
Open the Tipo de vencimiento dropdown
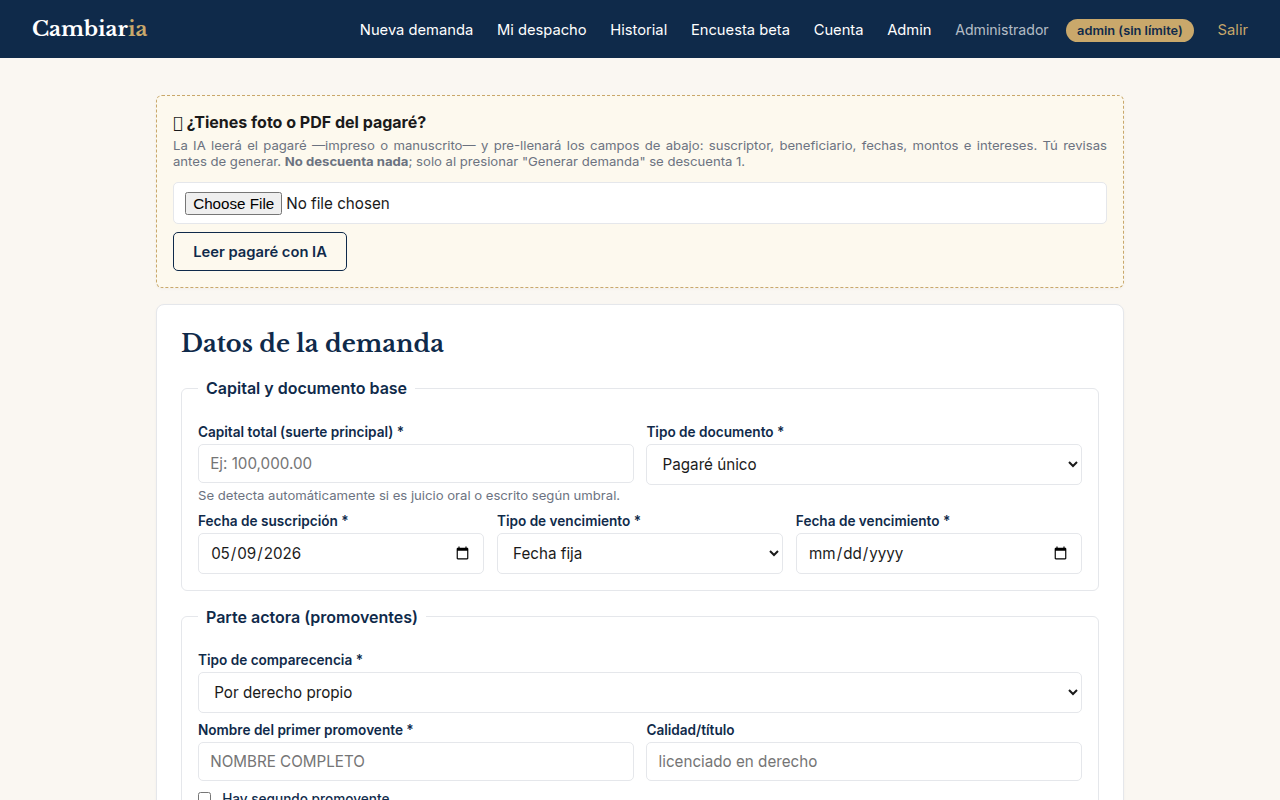pyautogui.click(x=640, y=553)
